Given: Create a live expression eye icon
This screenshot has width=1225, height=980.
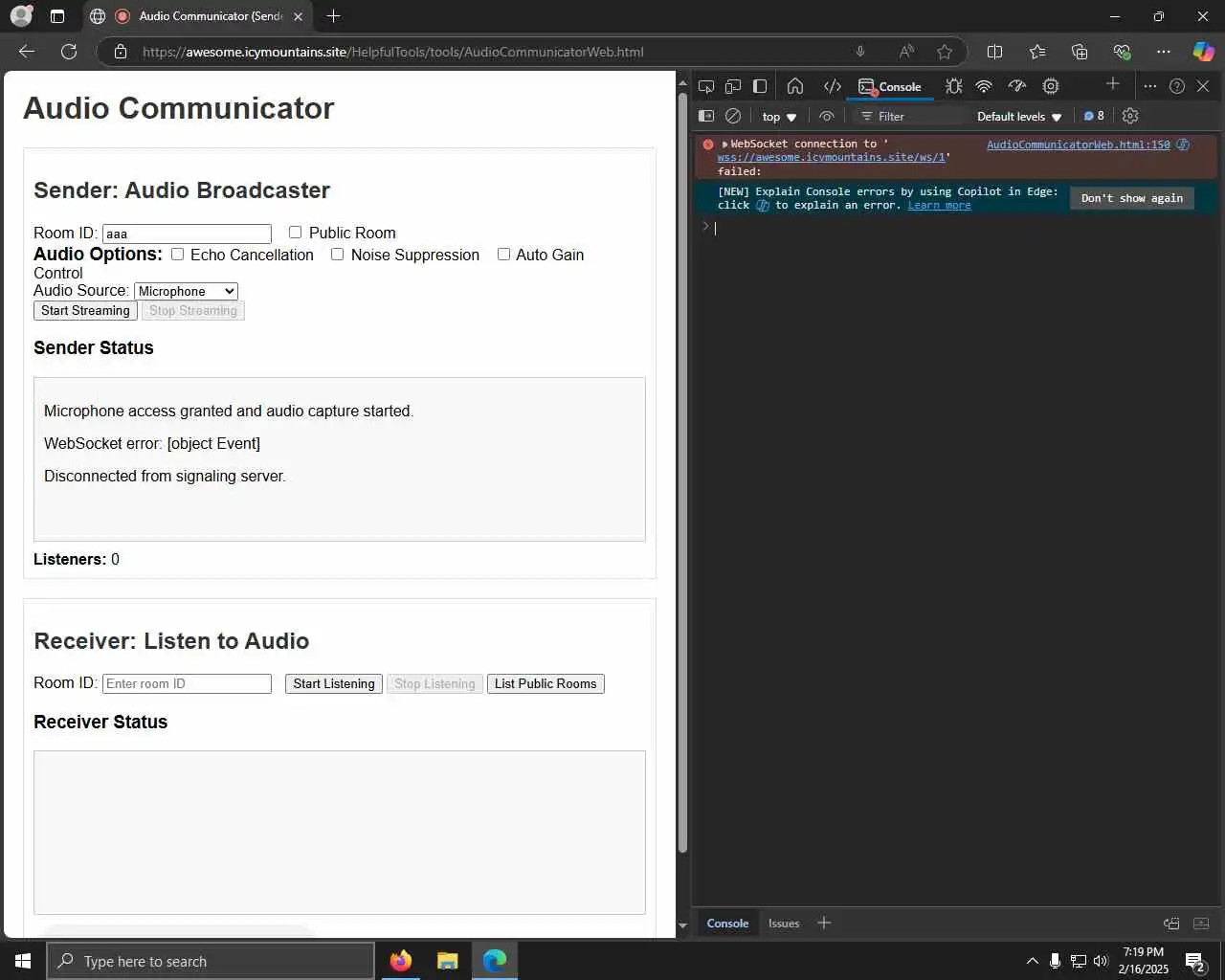Looking at the screenshot, I should click(x=827, y=116).
